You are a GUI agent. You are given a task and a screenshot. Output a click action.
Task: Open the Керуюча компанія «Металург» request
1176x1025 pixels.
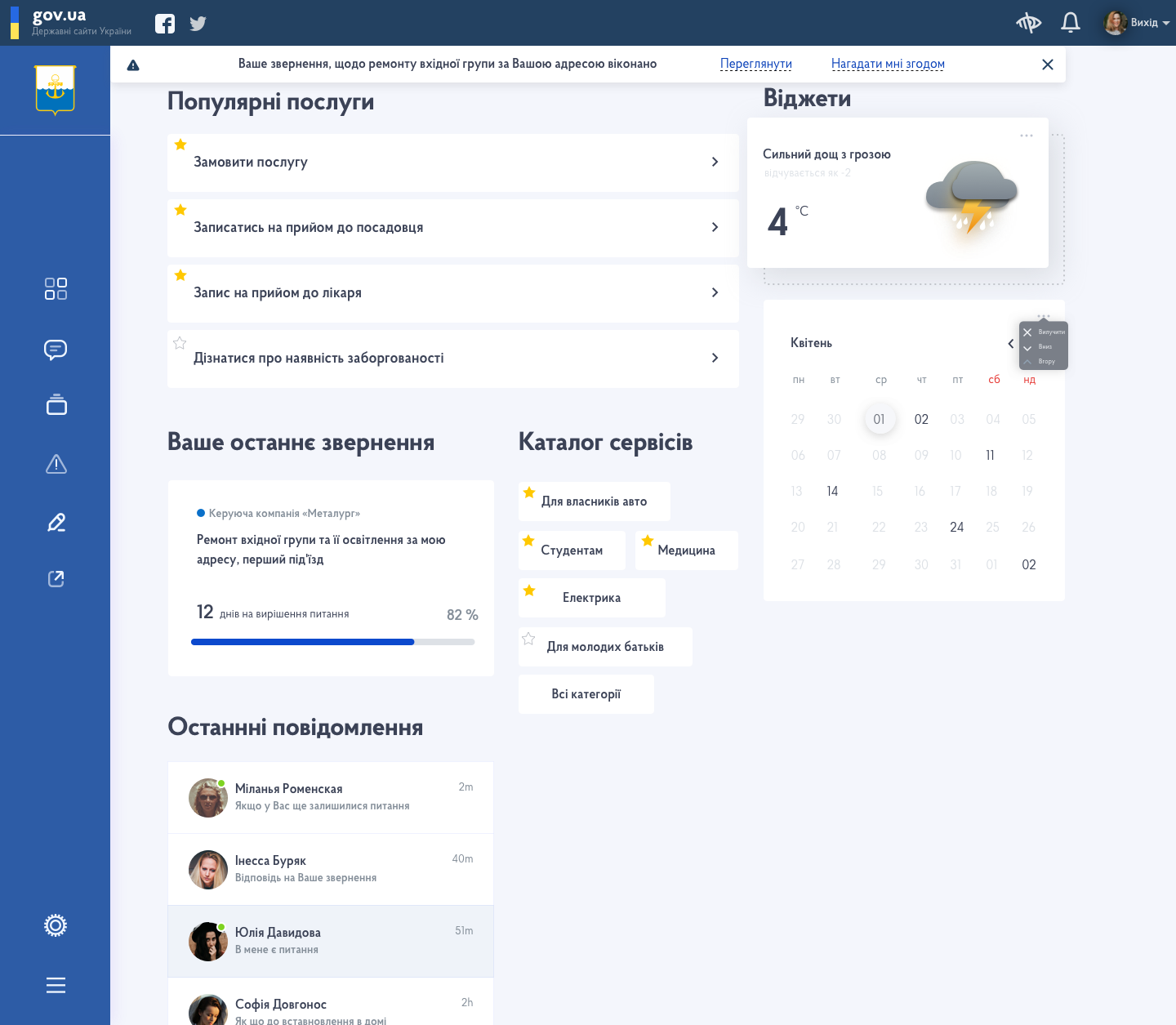[284, 513]
